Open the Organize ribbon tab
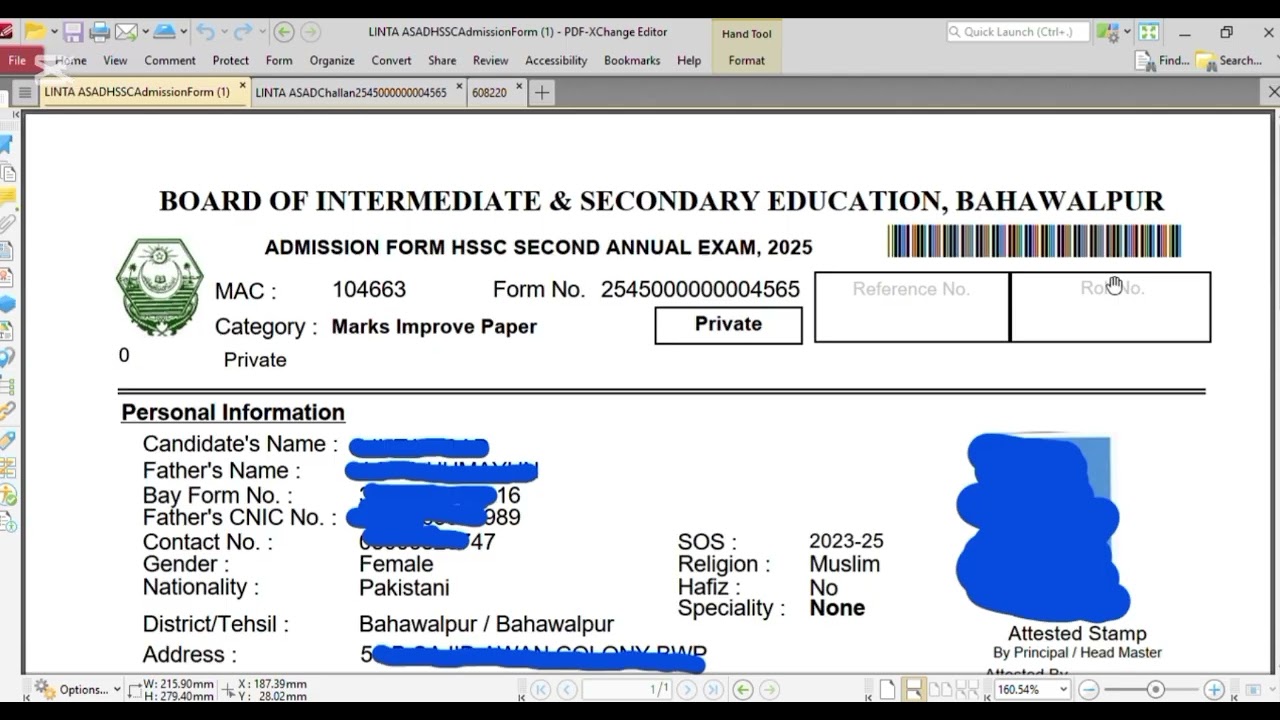Screen dimensions: 1280x720 332,60
